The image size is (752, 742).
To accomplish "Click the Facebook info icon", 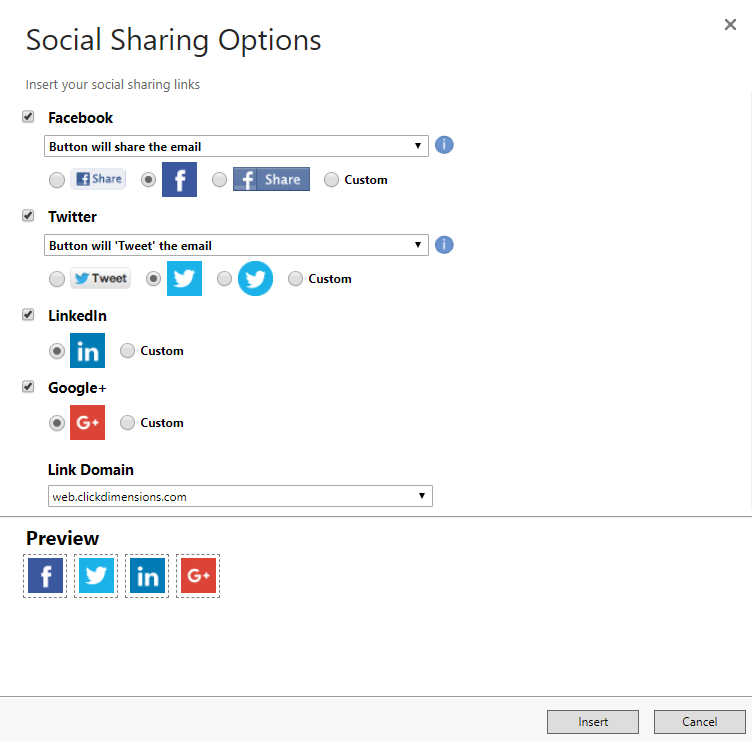I will point(444,145).
